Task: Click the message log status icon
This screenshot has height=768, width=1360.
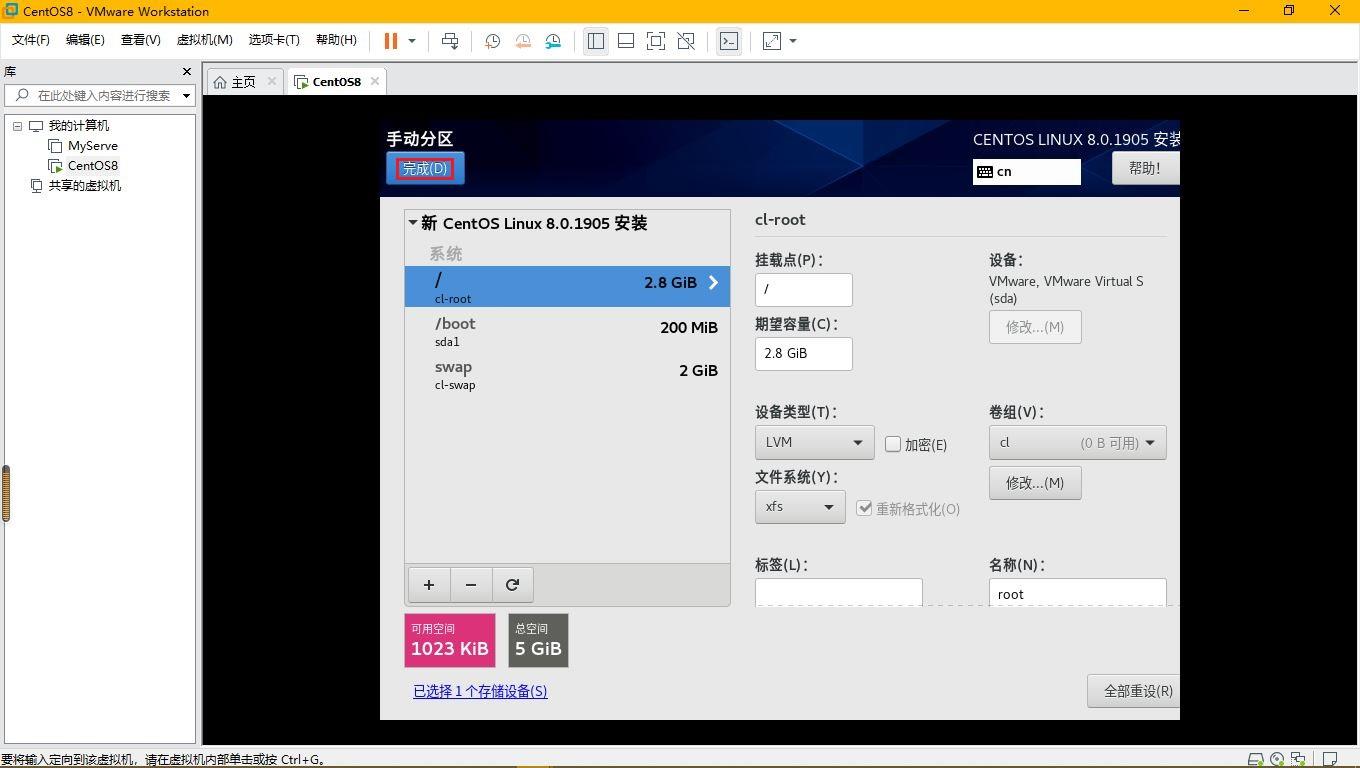Action: (x=1330, y=759)
